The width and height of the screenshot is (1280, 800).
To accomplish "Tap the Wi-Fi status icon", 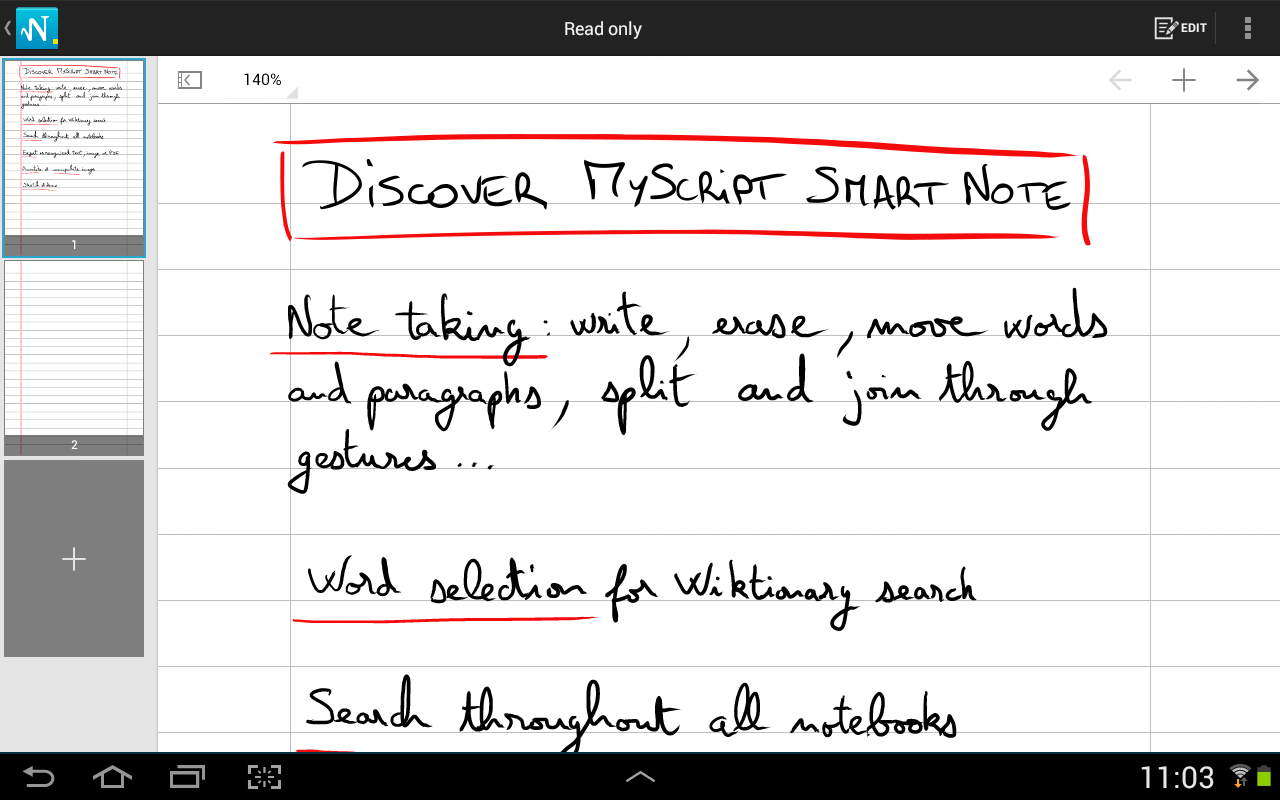I will 1240,777.
